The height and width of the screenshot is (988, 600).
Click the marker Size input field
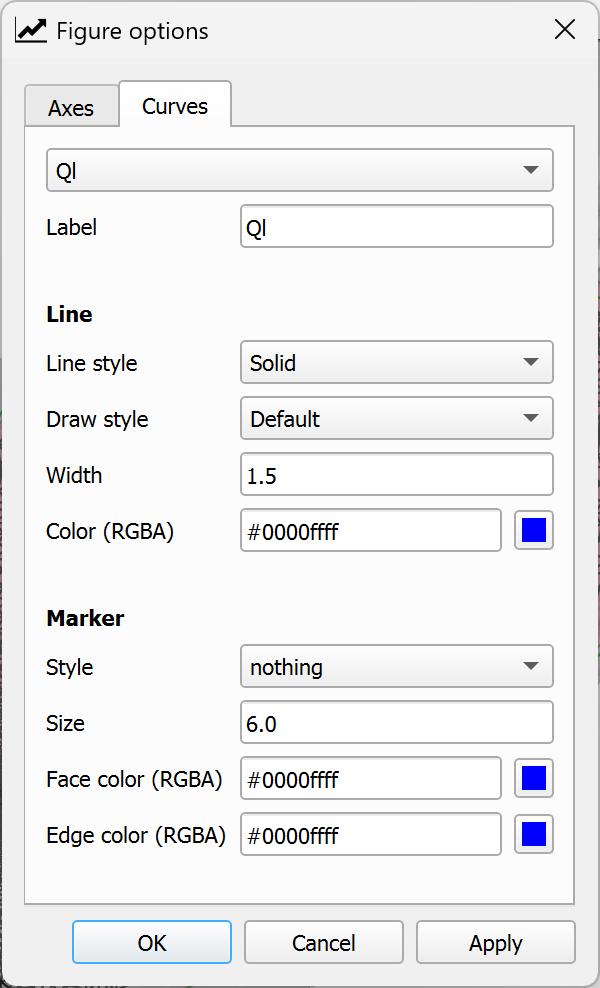point(396,723)
